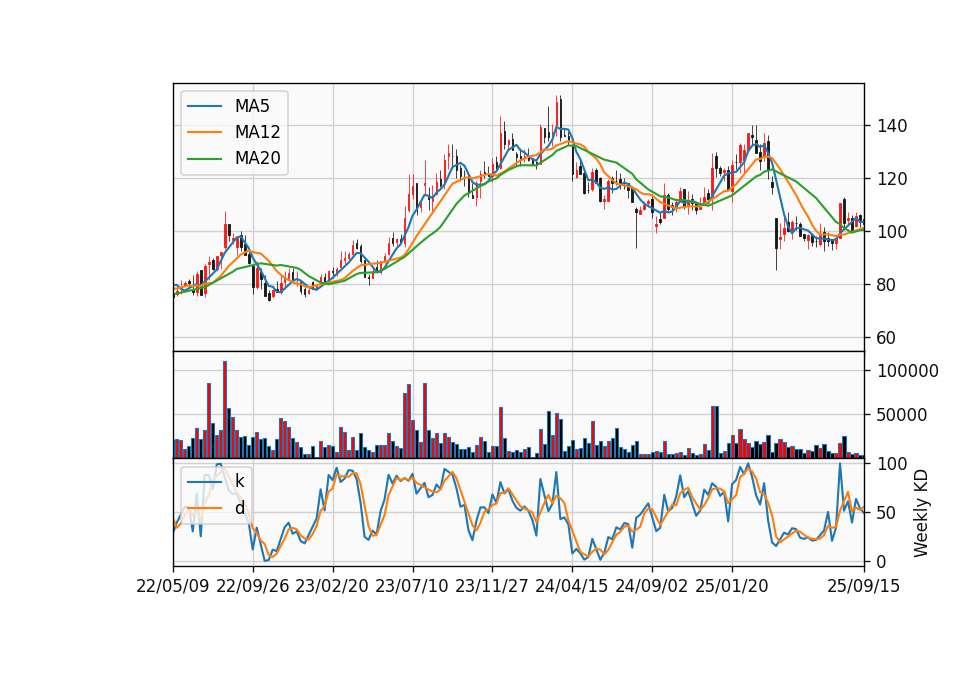The width and height of the screenshot is (960, 690).
Task: Click the k legend label in KD panel
Action: 239,481
